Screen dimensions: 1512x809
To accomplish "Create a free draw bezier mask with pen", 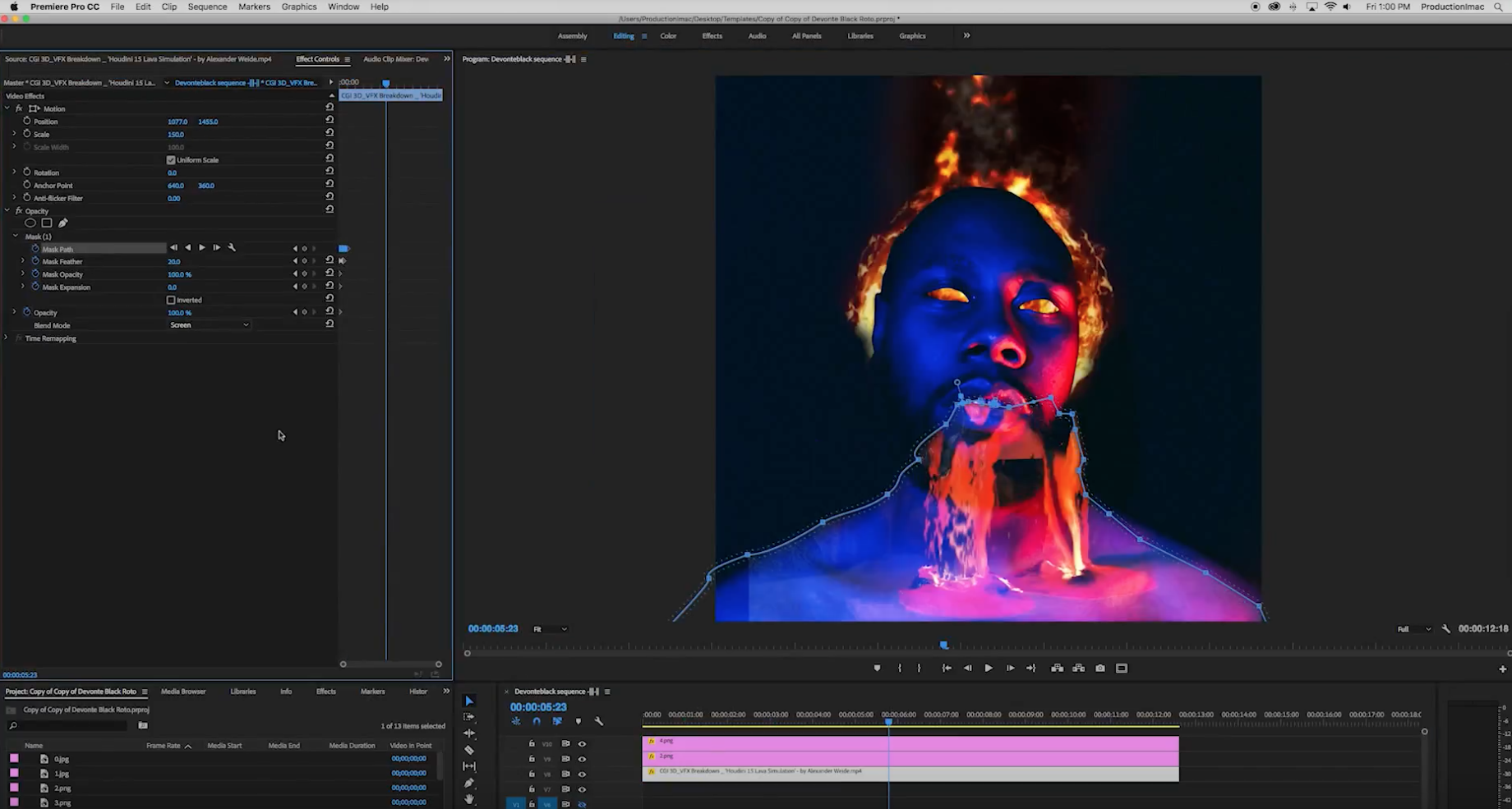I will point(63,223).
